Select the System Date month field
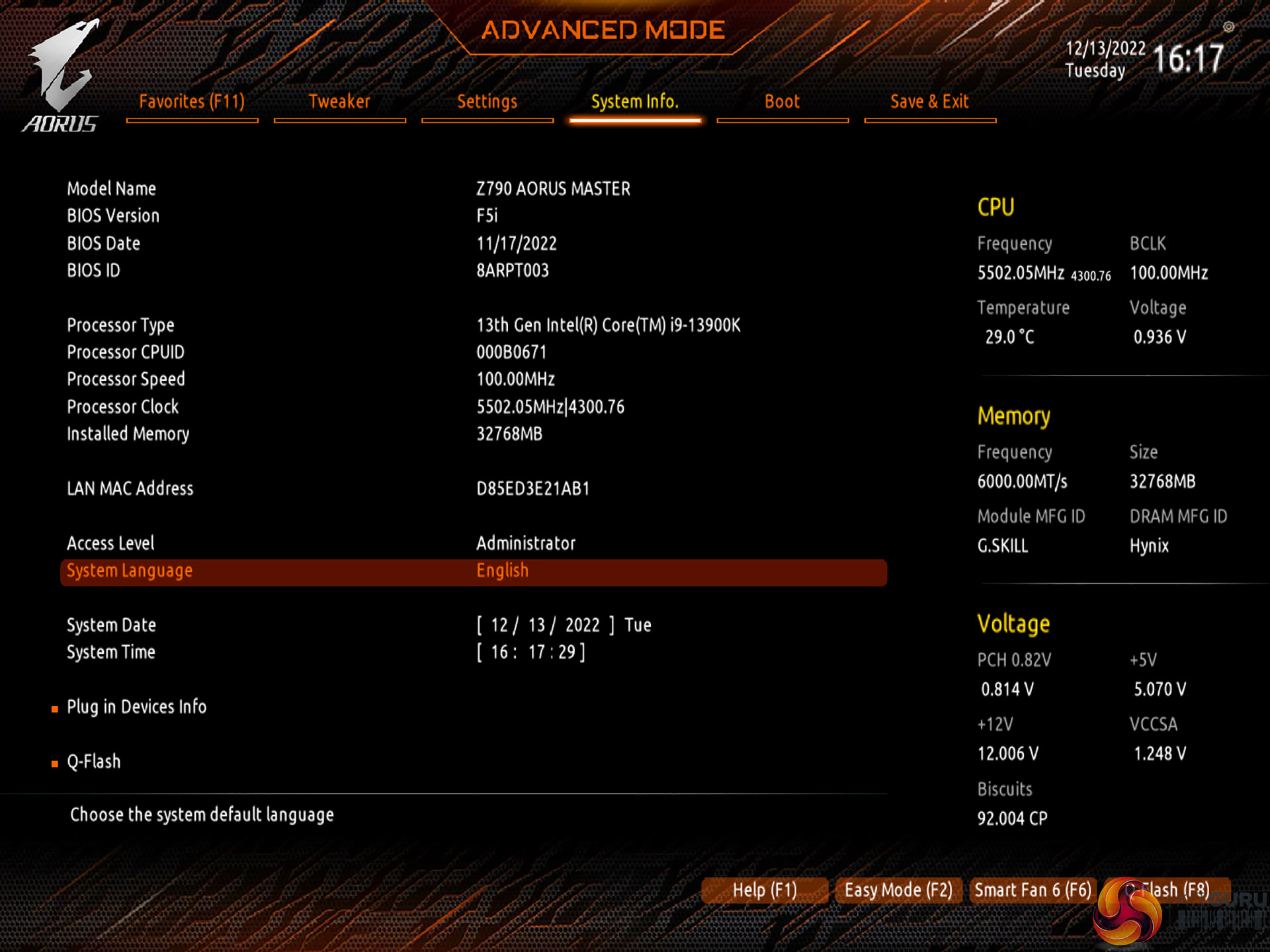The width and height of the screenshot is (1270, 952). point(499,625)
